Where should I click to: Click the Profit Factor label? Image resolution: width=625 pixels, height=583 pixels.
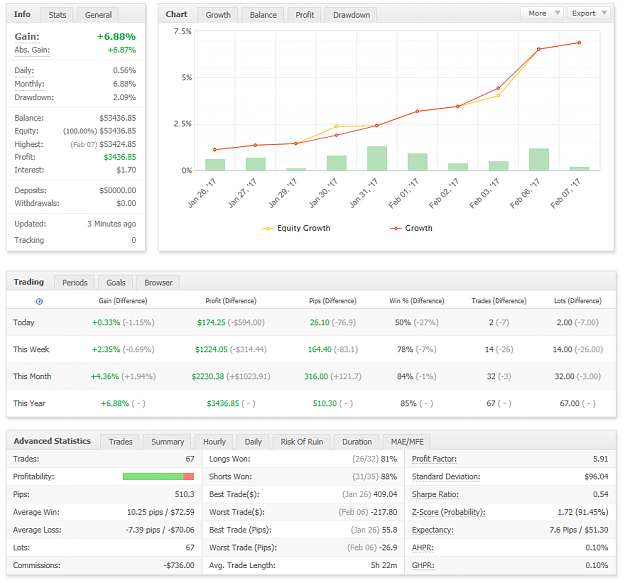point(434,459)
